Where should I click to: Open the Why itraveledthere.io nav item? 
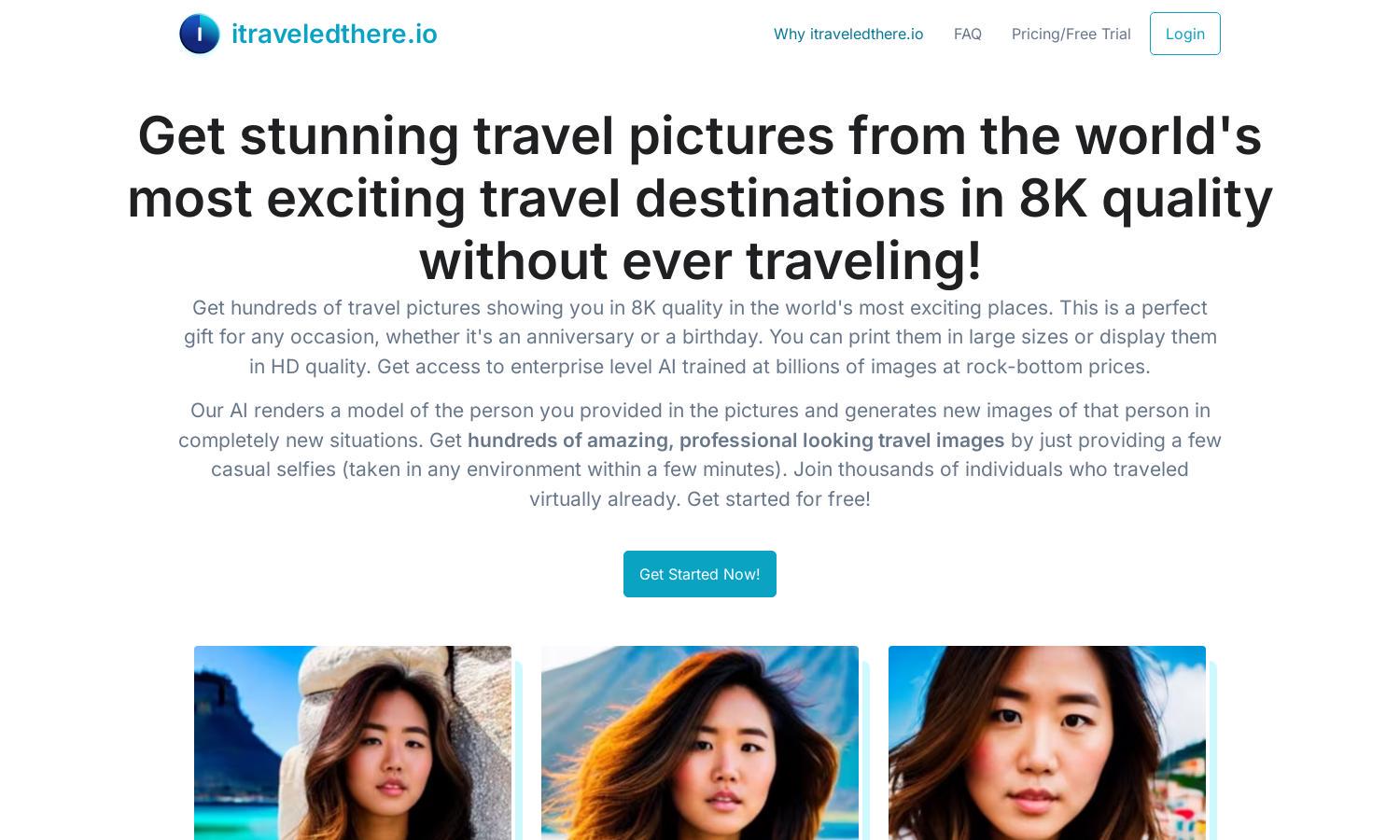point(848,34)
